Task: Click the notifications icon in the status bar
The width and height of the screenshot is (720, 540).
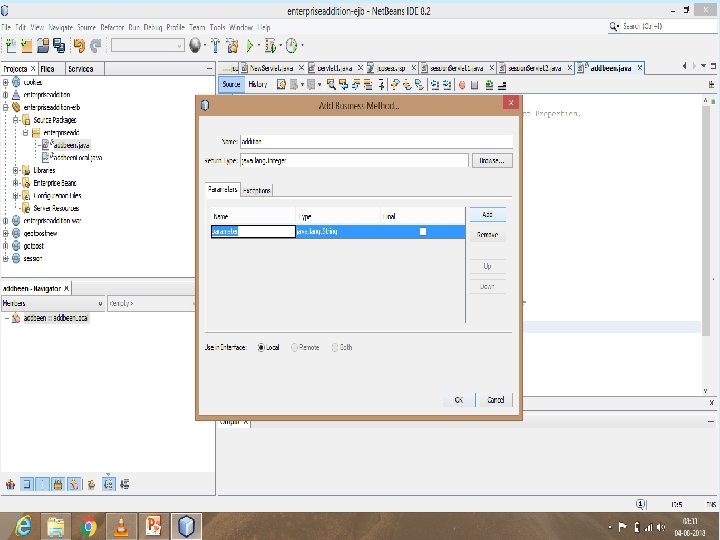Action: (641, 504)
